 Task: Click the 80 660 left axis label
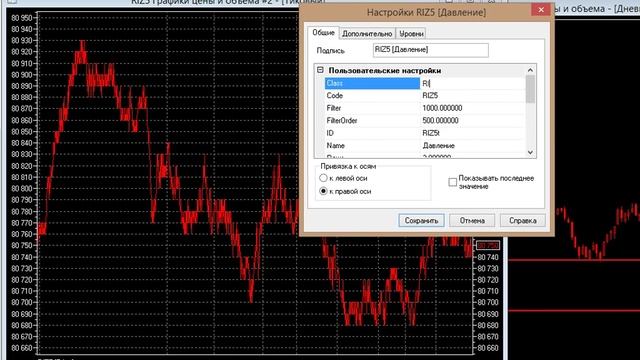tap(22, 348)
